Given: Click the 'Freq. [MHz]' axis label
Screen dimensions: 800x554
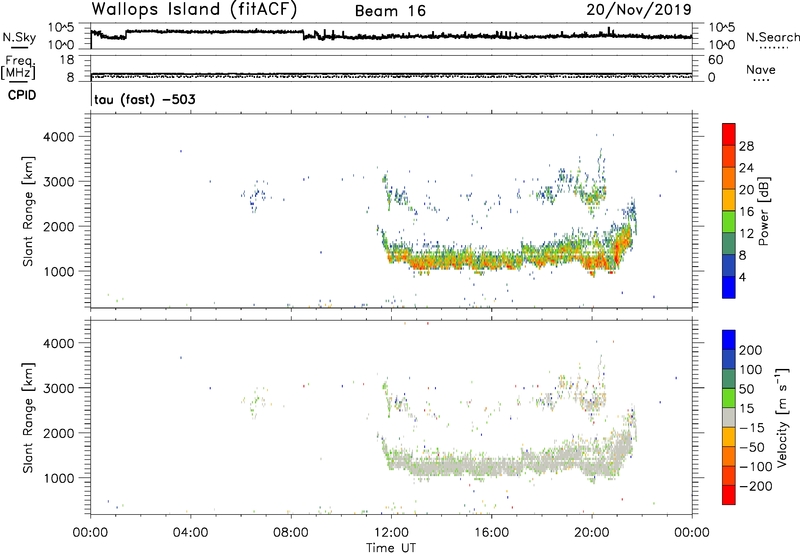Looking at the screenshot, I should 18,68.
